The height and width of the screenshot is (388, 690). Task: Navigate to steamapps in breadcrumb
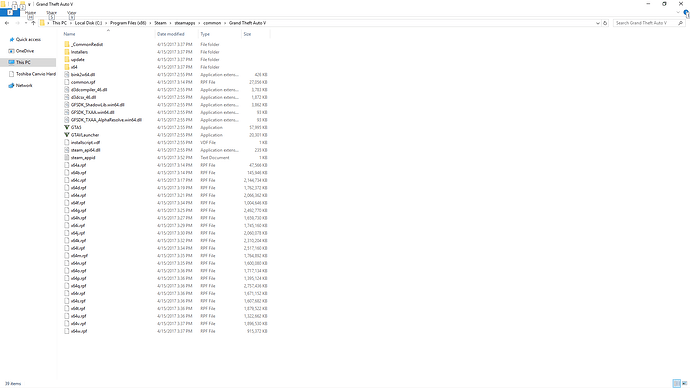pyautogui.click(x=185, y=23)
